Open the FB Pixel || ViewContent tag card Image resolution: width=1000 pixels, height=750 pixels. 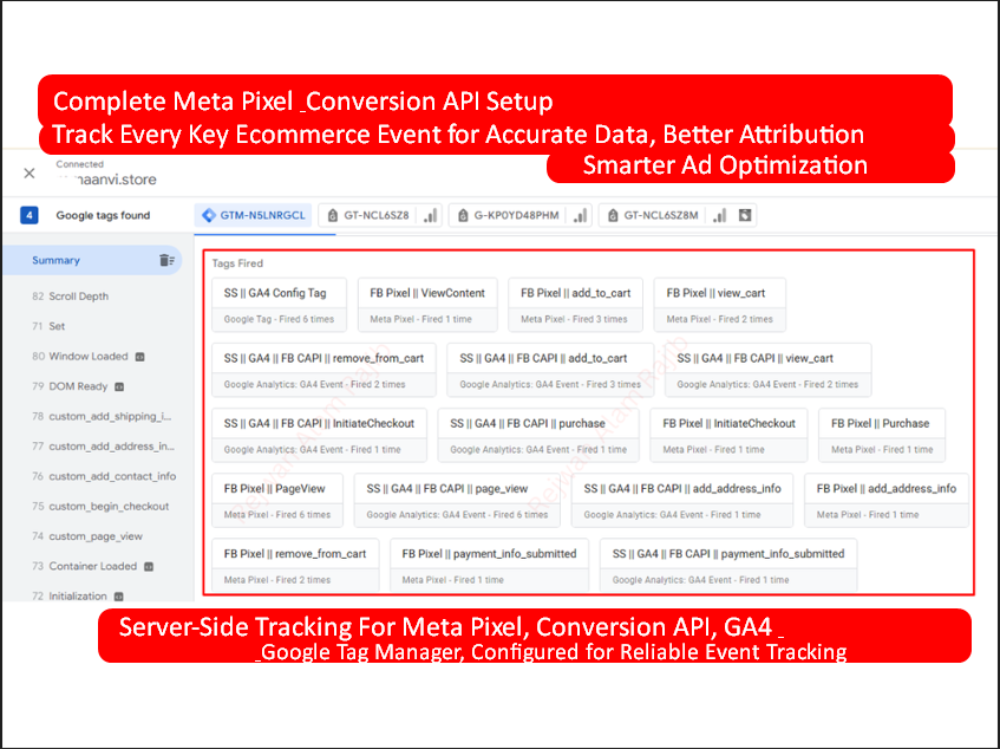(x=427, y=305)
